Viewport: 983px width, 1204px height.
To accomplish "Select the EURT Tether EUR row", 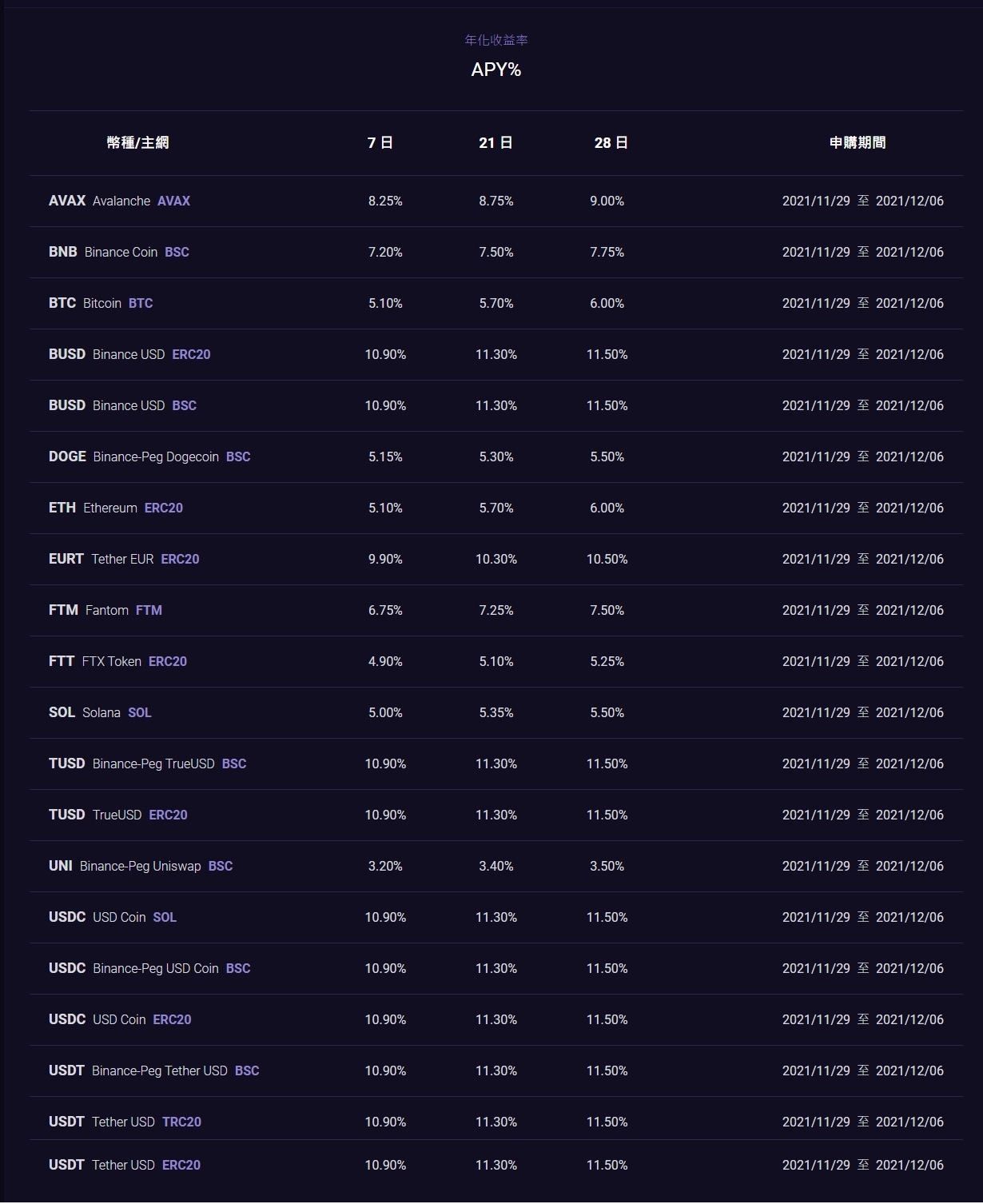I will click(124, 559).
